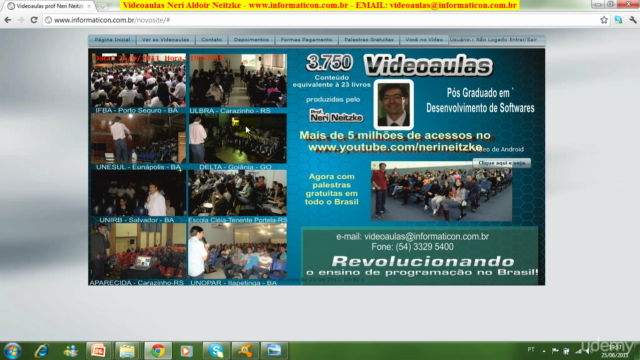Open Ver as Videoaulas menu item
The height and width of the screenshot is (360, 640).
(165, 40)
